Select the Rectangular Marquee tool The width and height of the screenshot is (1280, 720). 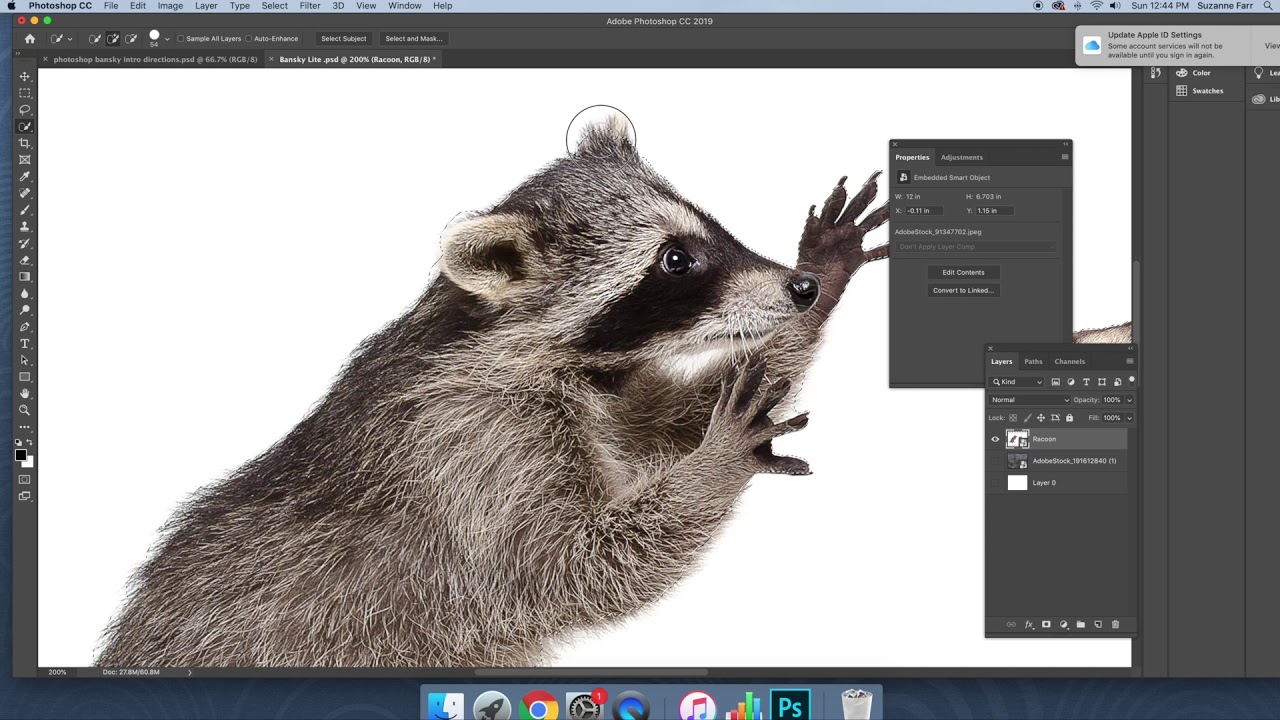pos(25,93)
